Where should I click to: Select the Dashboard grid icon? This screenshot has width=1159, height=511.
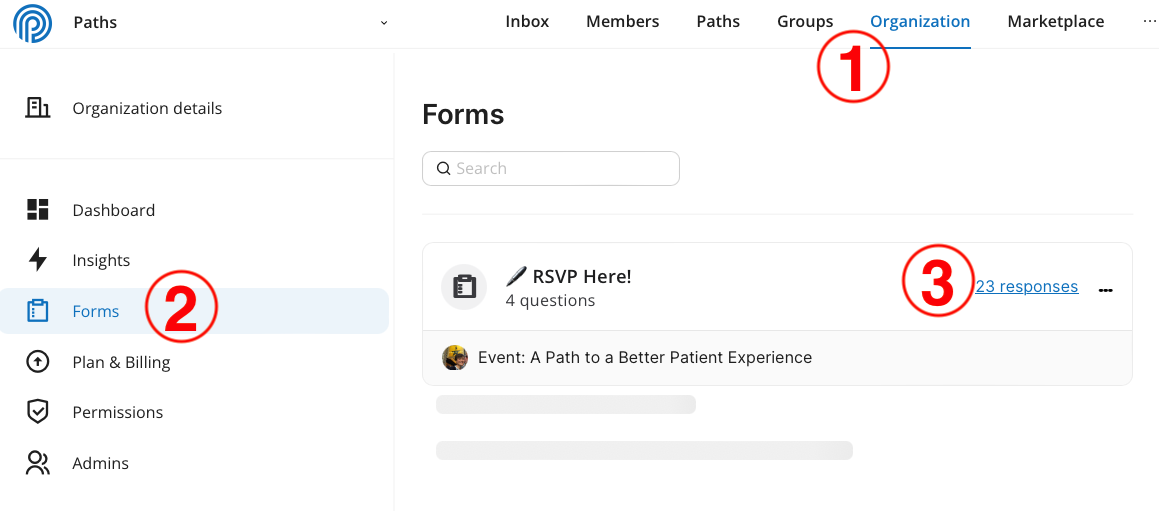(x=37, y=209)
